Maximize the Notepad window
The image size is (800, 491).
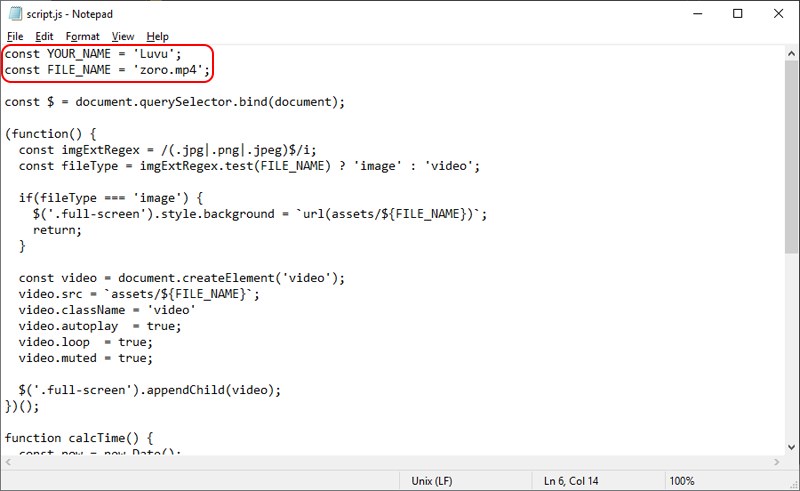point(737,14)
